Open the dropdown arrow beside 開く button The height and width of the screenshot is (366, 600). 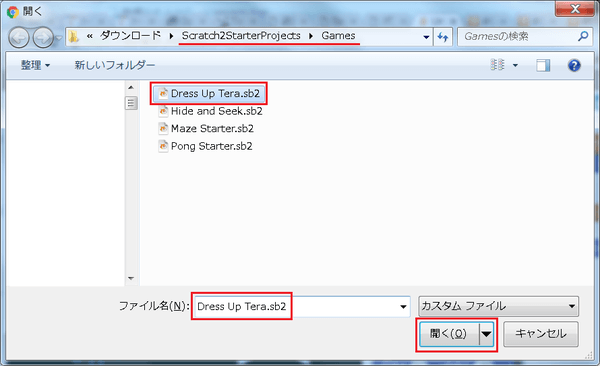pyautogui.click(x=486, y=334)
